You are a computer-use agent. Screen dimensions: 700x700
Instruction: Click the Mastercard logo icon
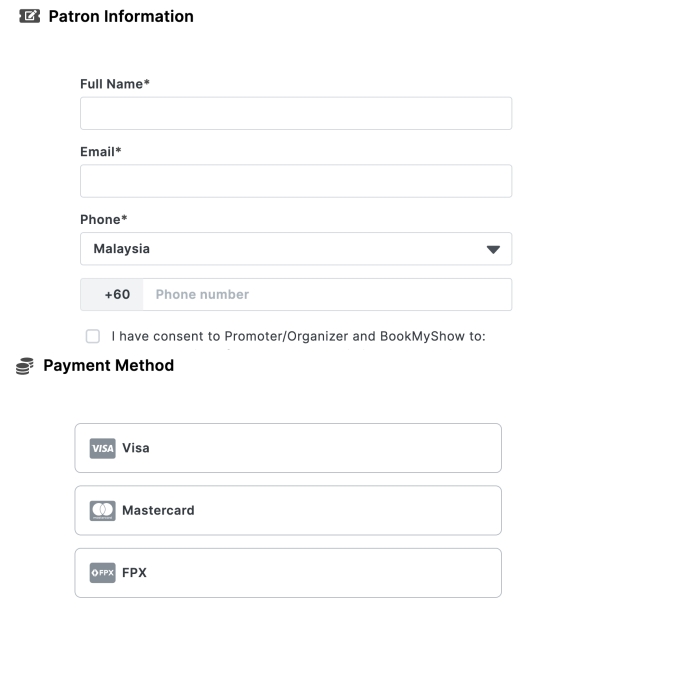tap(102, 511)
